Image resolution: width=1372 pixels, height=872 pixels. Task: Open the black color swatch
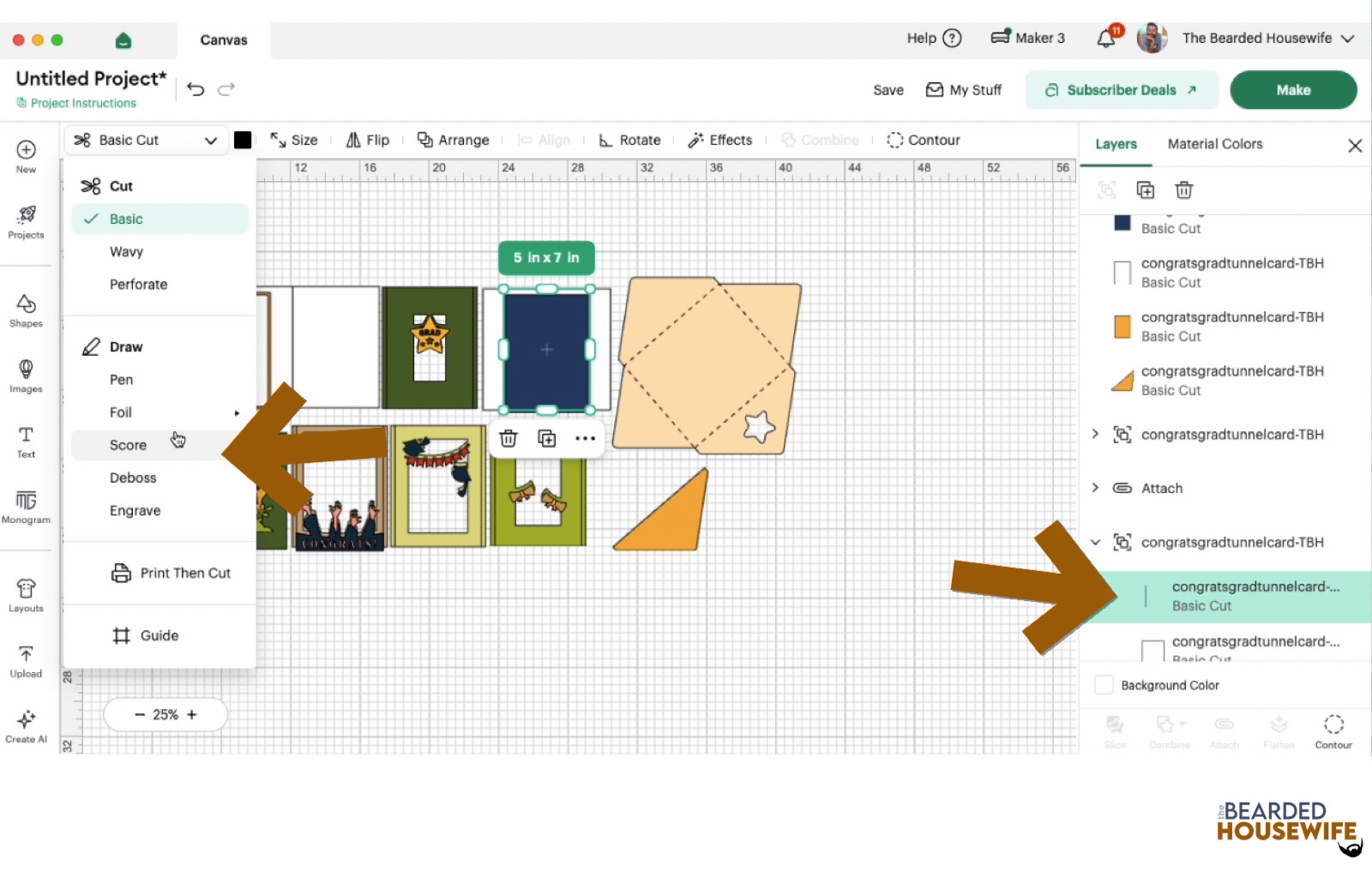243,140
